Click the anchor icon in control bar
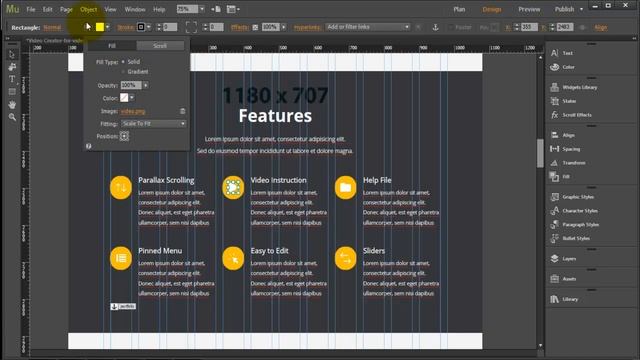This screenshot has width=640, height=360. click(436, 27)
